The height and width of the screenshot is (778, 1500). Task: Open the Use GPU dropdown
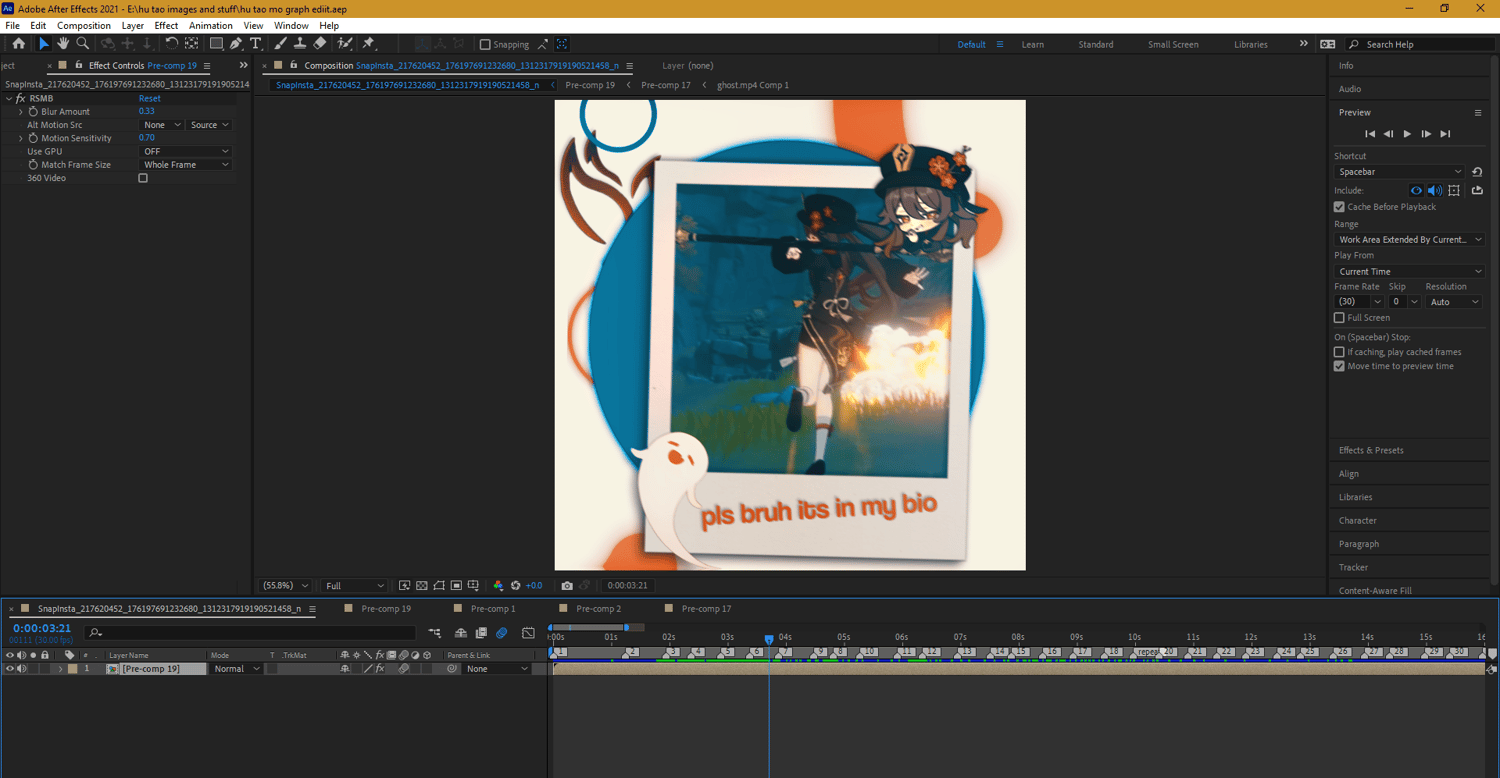186,151
